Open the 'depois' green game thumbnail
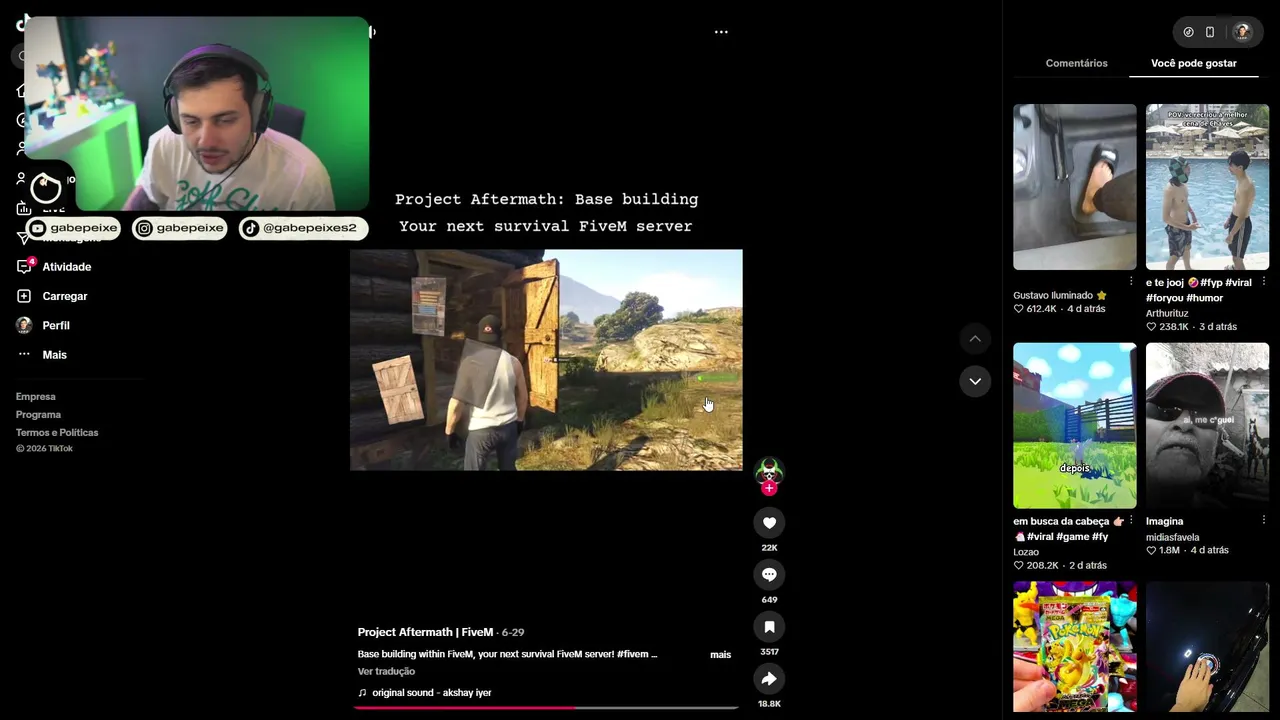 coord(1075,426)
